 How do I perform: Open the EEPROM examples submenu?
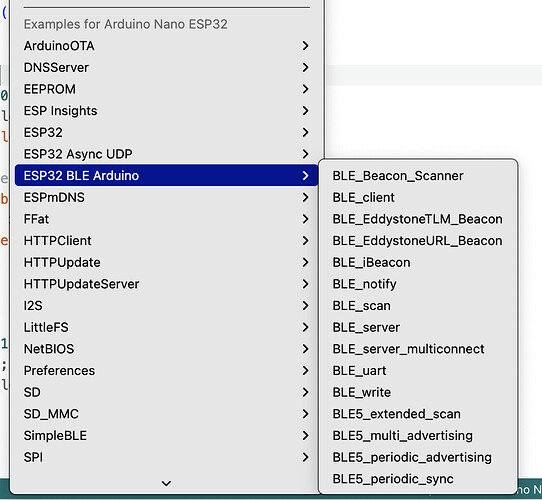(x=166, y=89)
